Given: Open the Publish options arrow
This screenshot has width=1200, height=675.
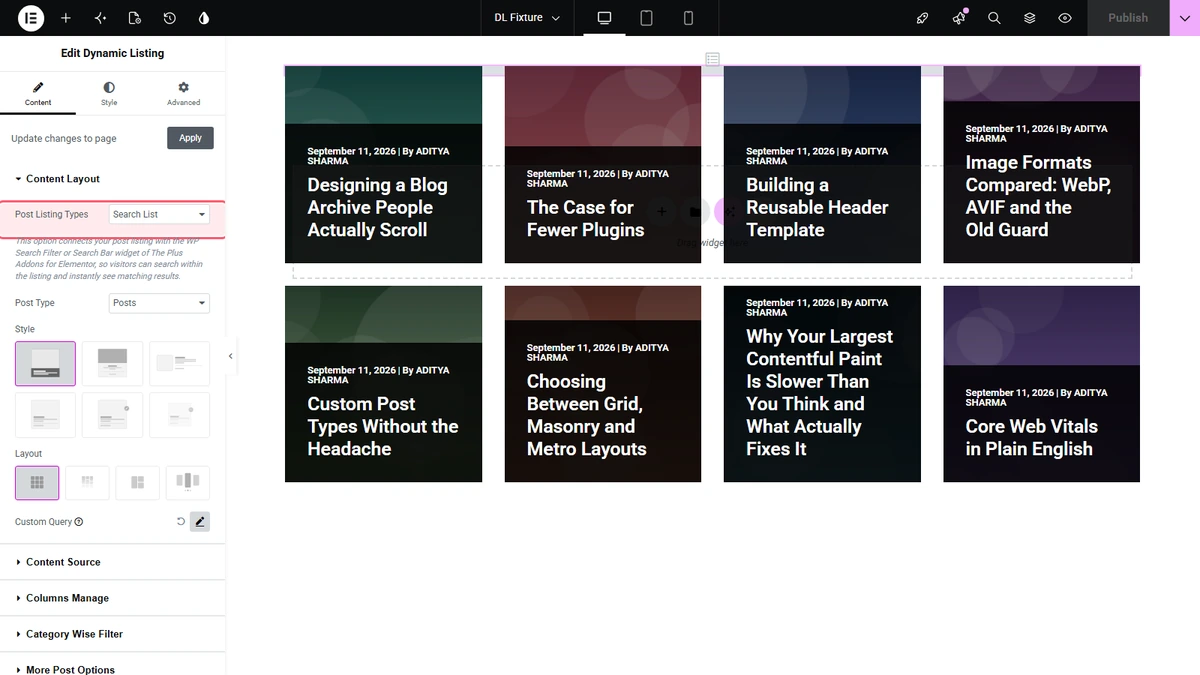Looking at the screenshot, I should 1185,18.
